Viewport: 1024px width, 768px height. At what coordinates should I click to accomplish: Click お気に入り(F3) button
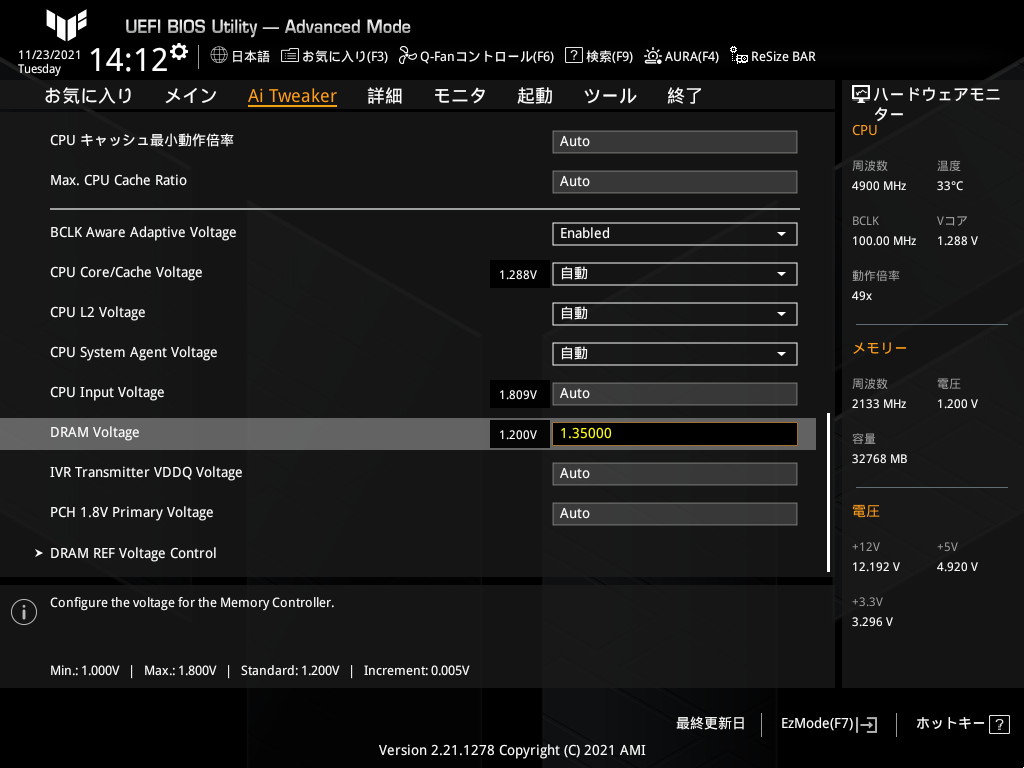tap(345, 56)
